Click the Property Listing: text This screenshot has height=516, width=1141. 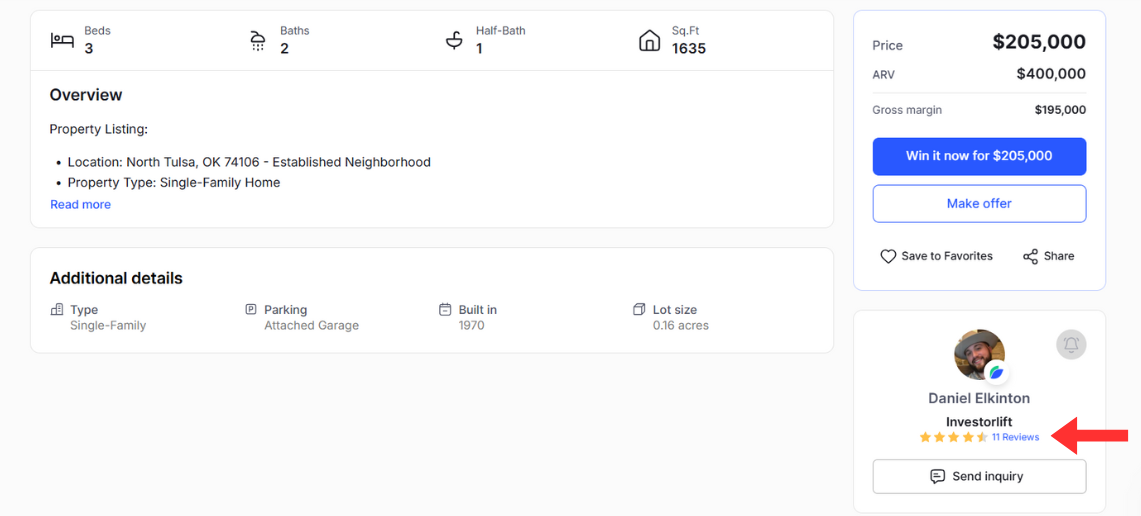tap(98, 130)
